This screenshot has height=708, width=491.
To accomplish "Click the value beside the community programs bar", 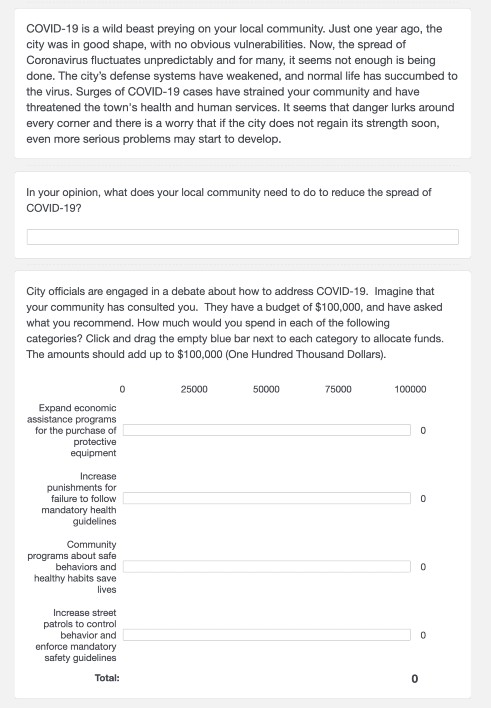I will pyautogui.click(x=423, y=567).
